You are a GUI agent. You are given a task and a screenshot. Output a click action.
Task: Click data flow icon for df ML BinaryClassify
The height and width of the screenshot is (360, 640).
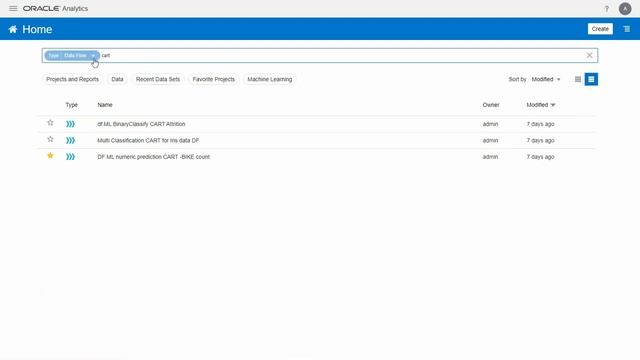70,124
